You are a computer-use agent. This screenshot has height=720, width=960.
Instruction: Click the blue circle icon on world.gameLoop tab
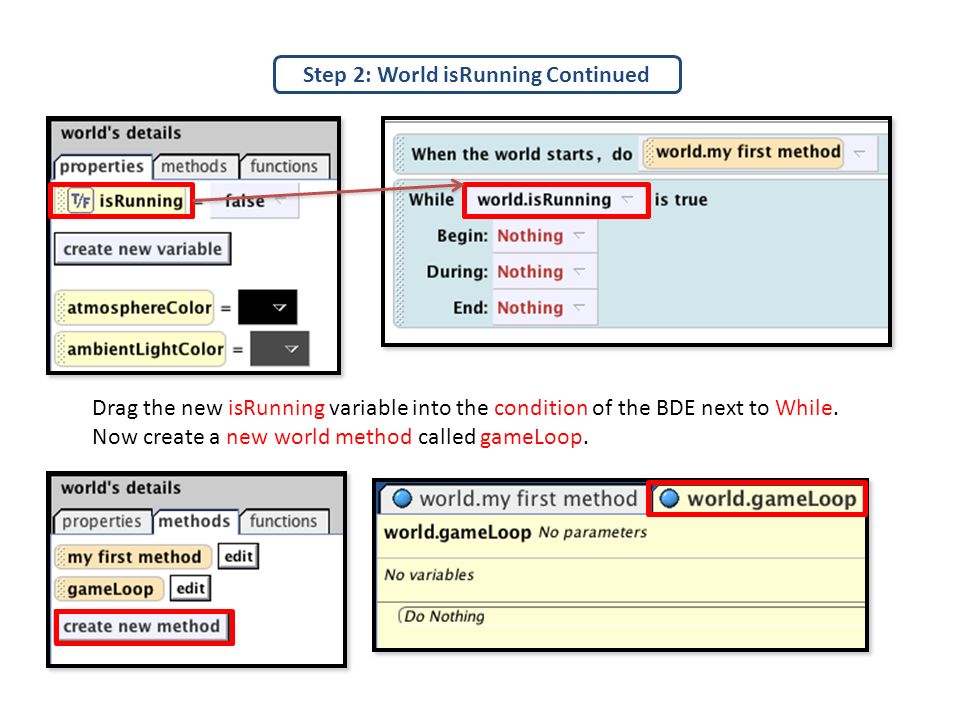[669, 498]
